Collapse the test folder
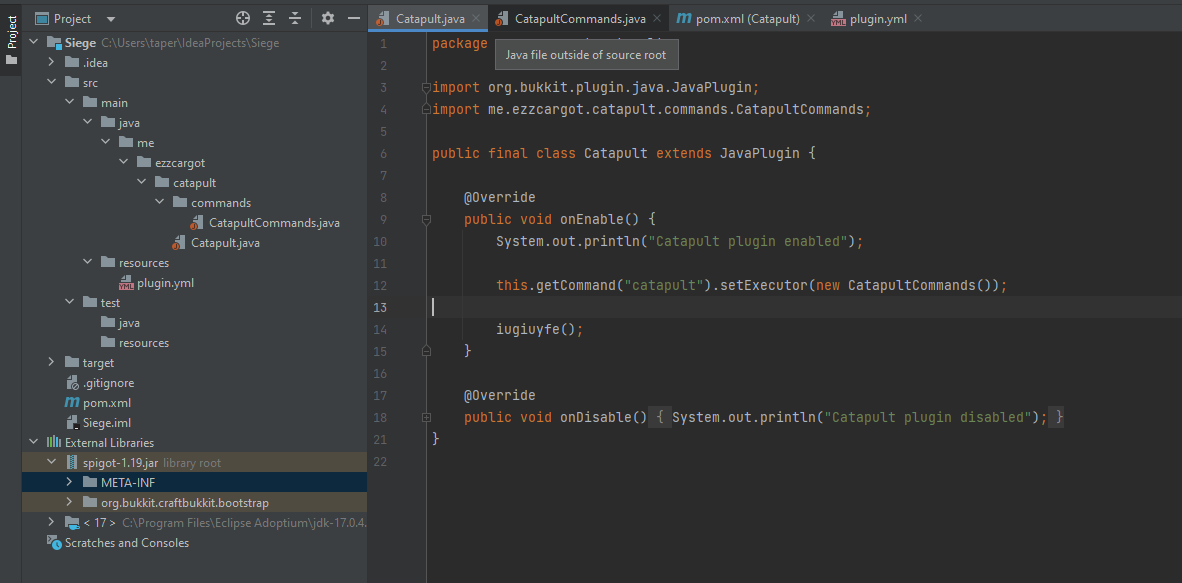This screenshot has height=583, width=1182. 69,302
